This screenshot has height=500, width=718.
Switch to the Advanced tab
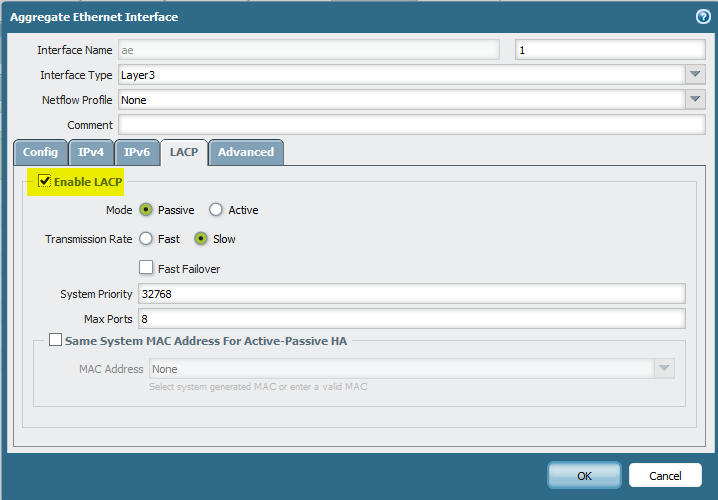246,152
